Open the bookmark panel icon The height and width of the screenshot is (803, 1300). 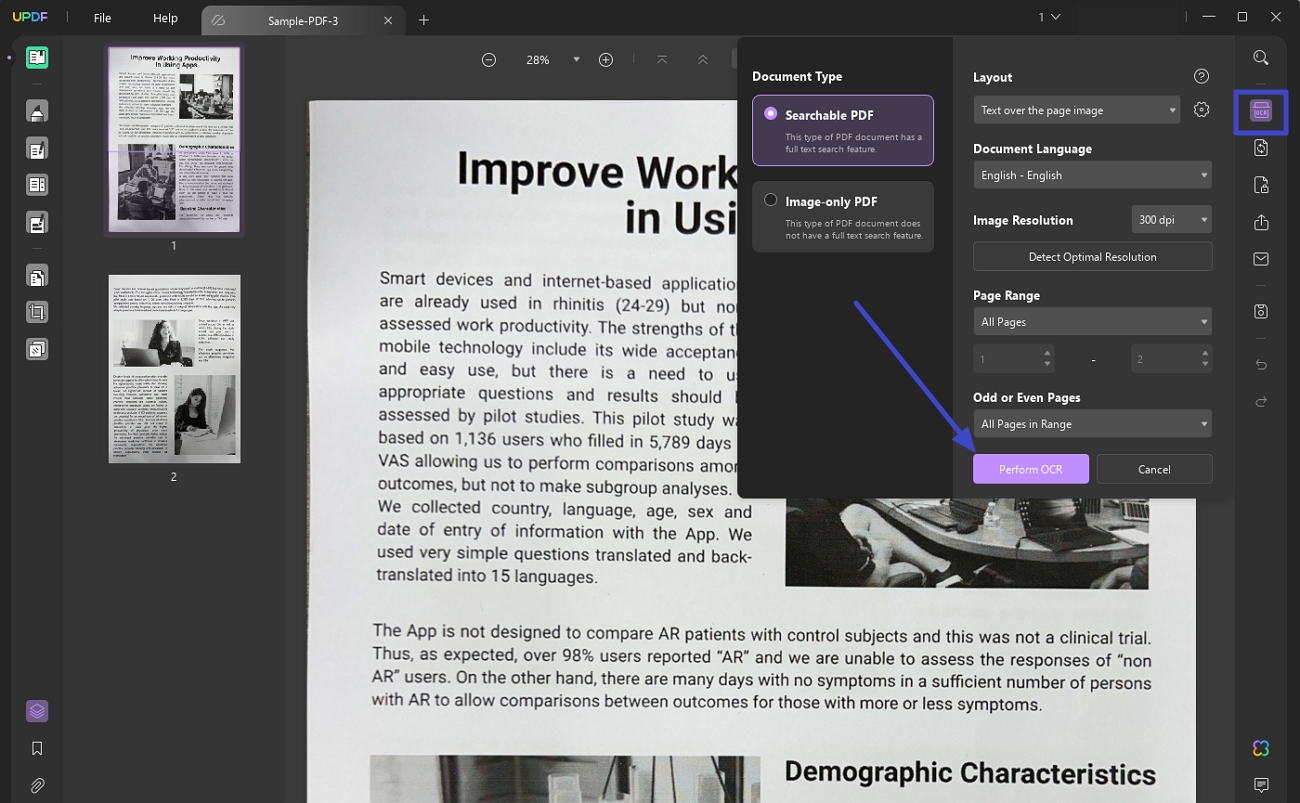(x=37, y=748)
